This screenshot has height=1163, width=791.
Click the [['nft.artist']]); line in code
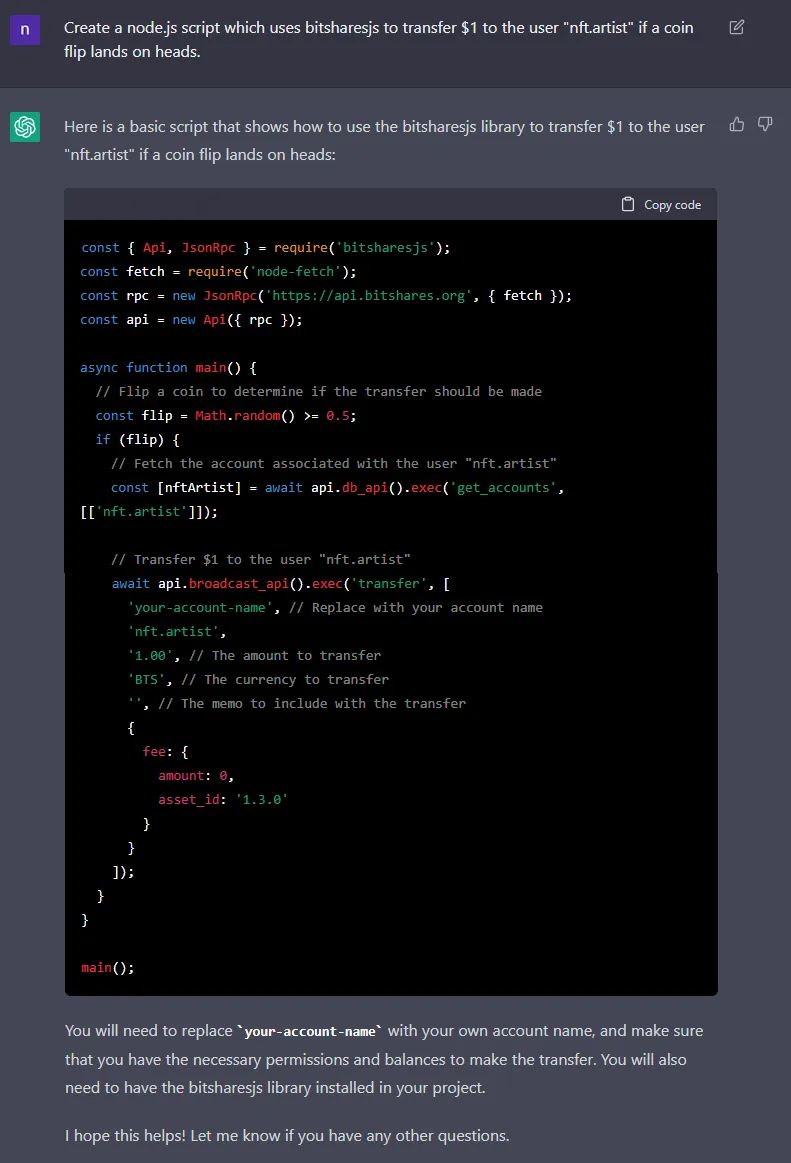148,512
